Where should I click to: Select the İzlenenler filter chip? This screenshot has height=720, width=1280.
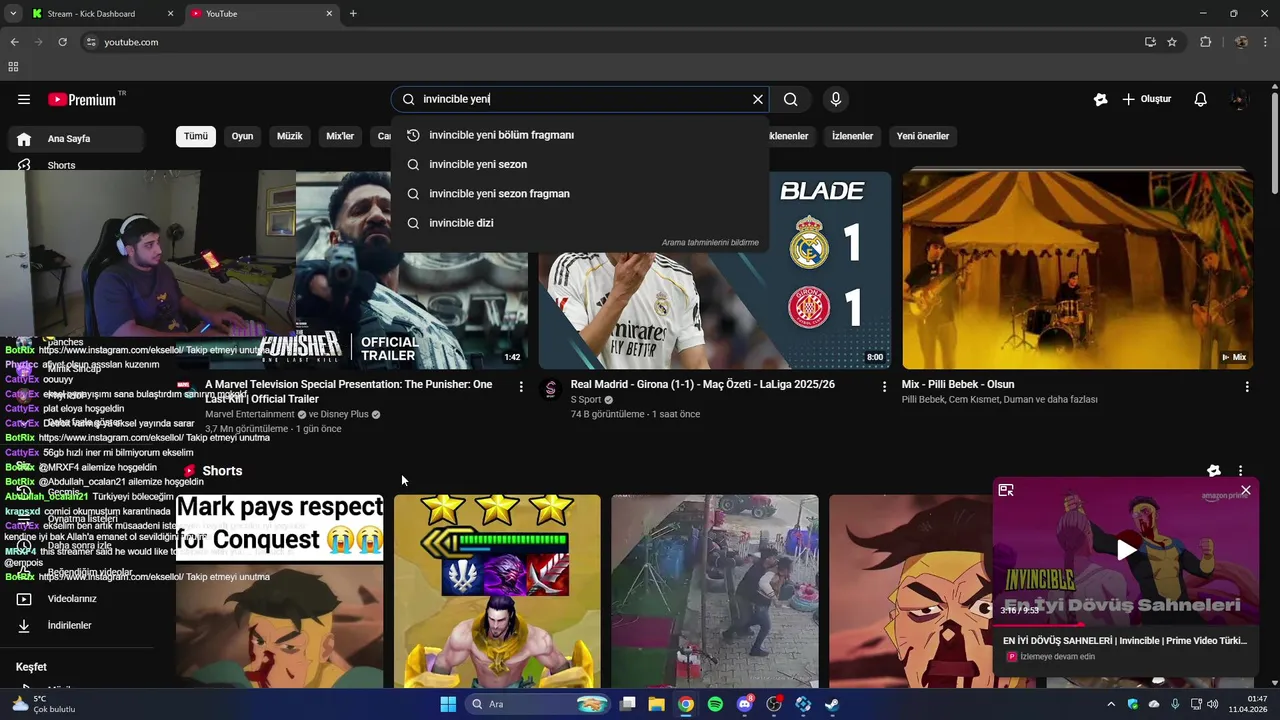(852, 136)
